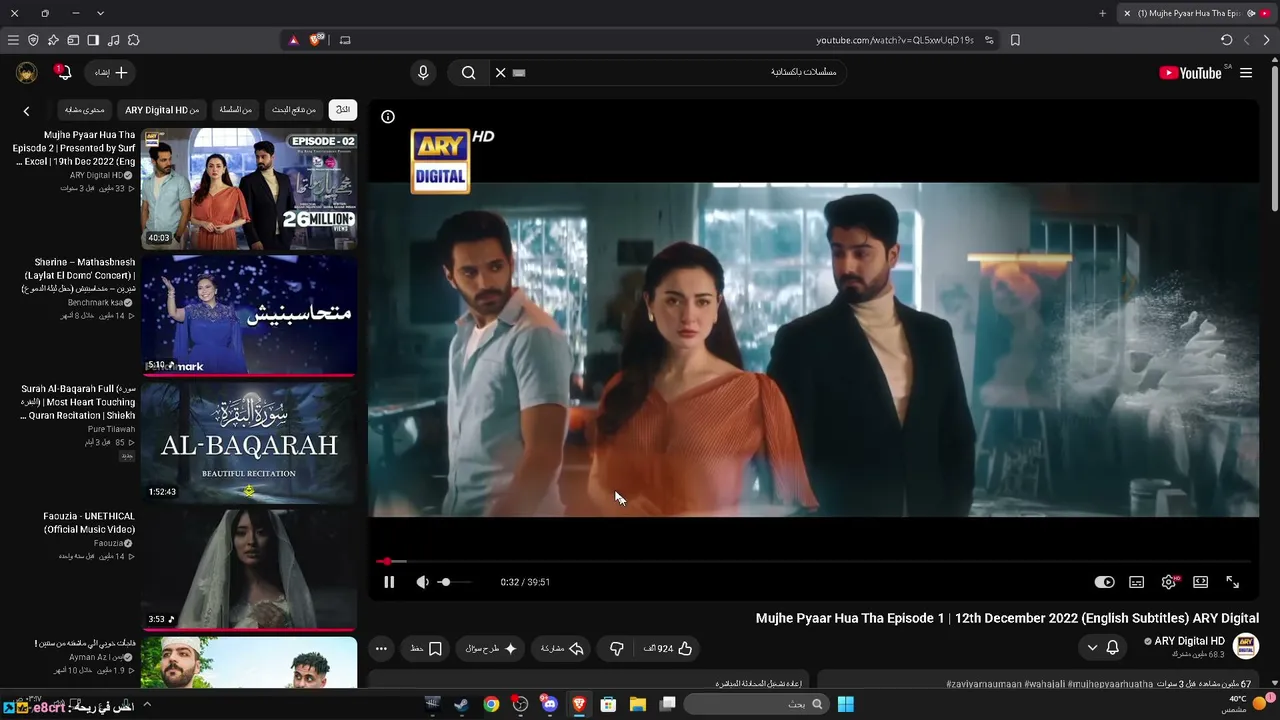Mute the video using the speaker icon

[423, 582]
